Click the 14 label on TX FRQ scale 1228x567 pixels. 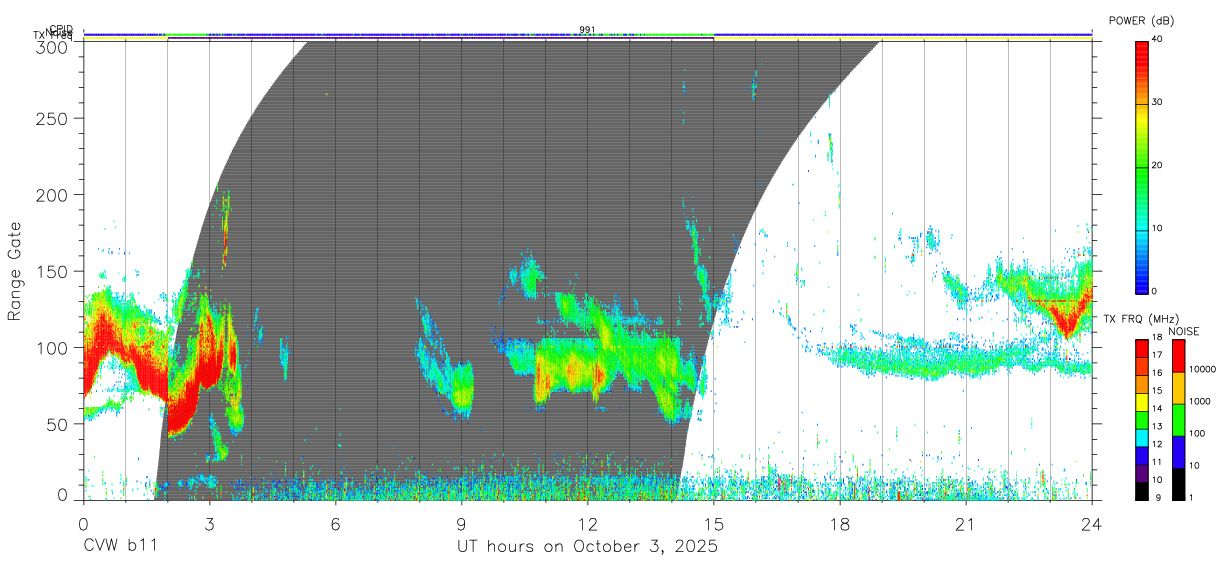pyautogui.click(x=1157, y=408)
